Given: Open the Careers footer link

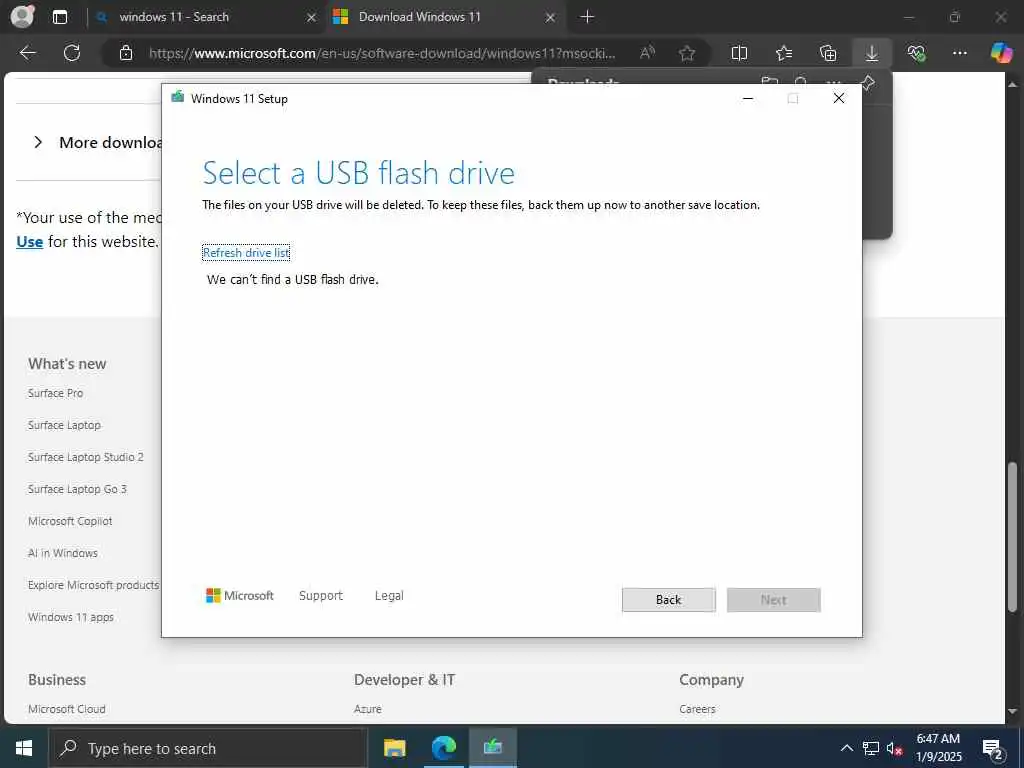Looking at the screenshot, I should pos(697,709).
